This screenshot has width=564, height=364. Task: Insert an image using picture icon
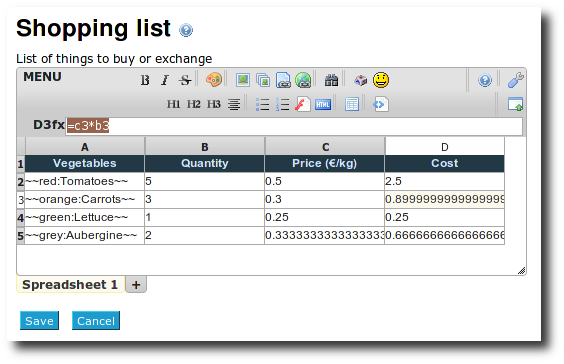tap(243, 80)
